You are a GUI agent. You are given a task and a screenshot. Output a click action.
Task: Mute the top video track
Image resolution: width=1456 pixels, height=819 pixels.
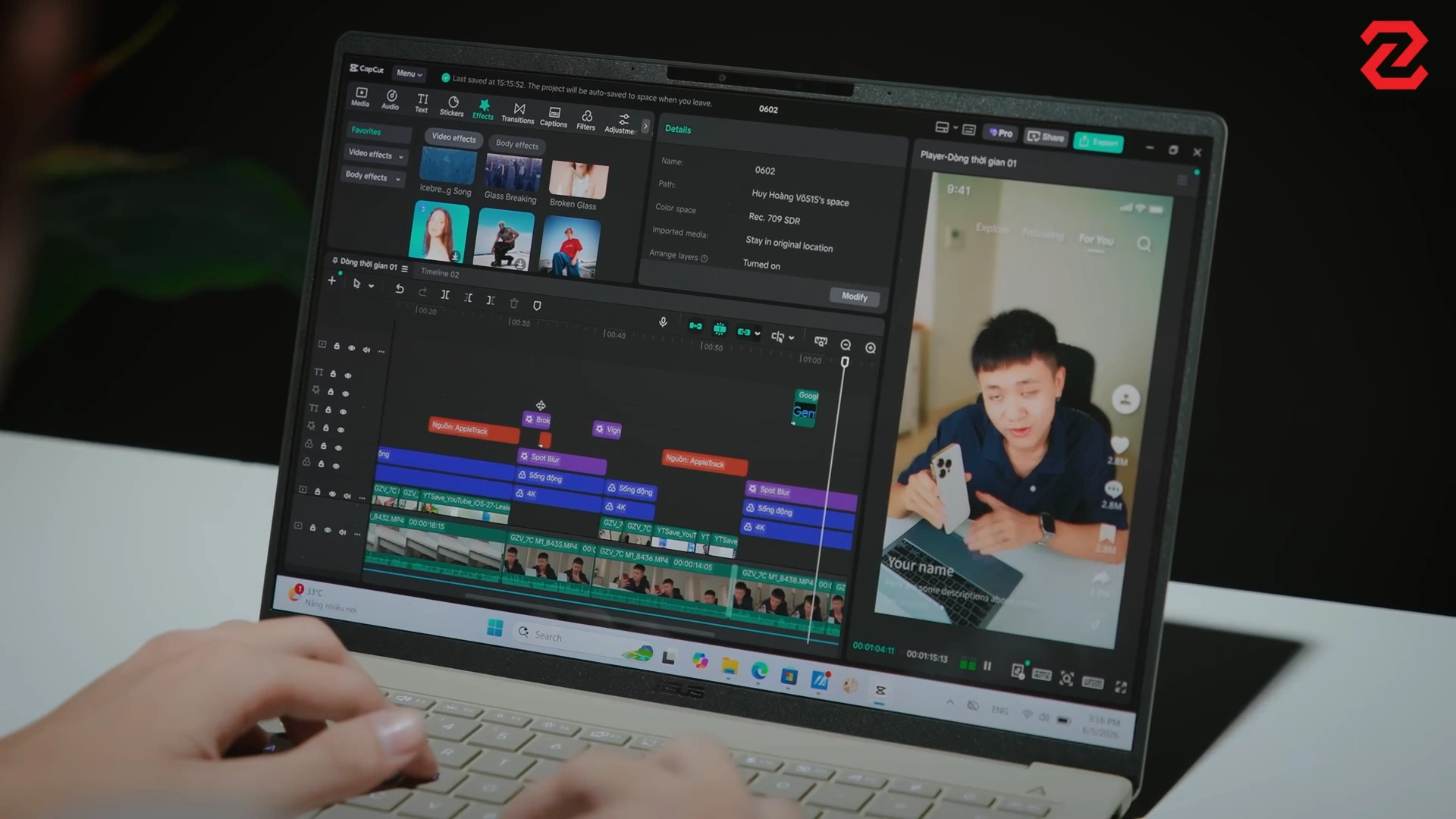(366, 350)
